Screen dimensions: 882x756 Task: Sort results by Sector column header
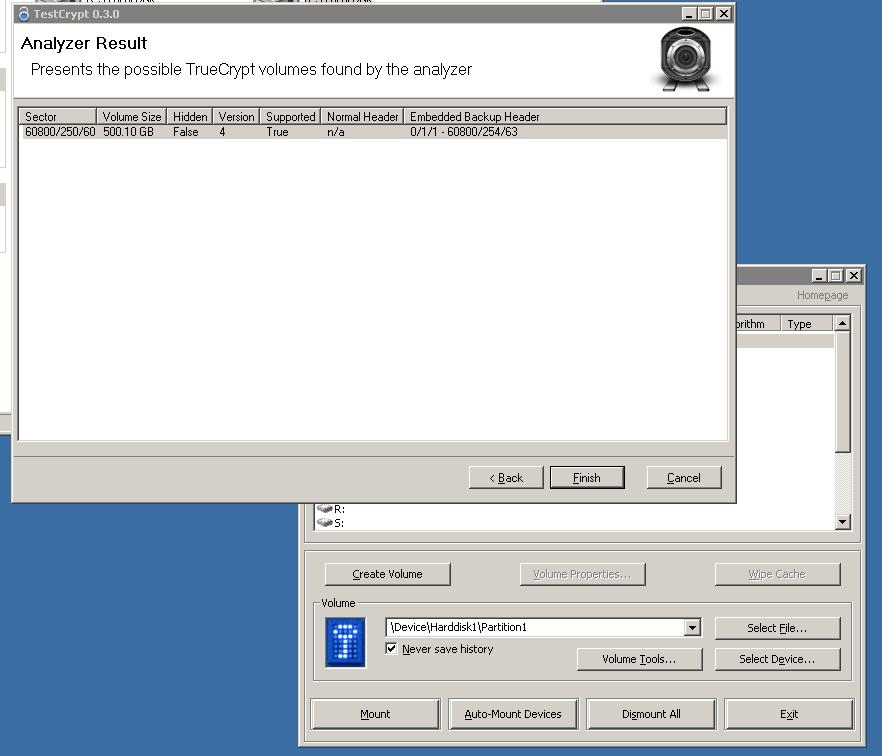coord(57,116)
